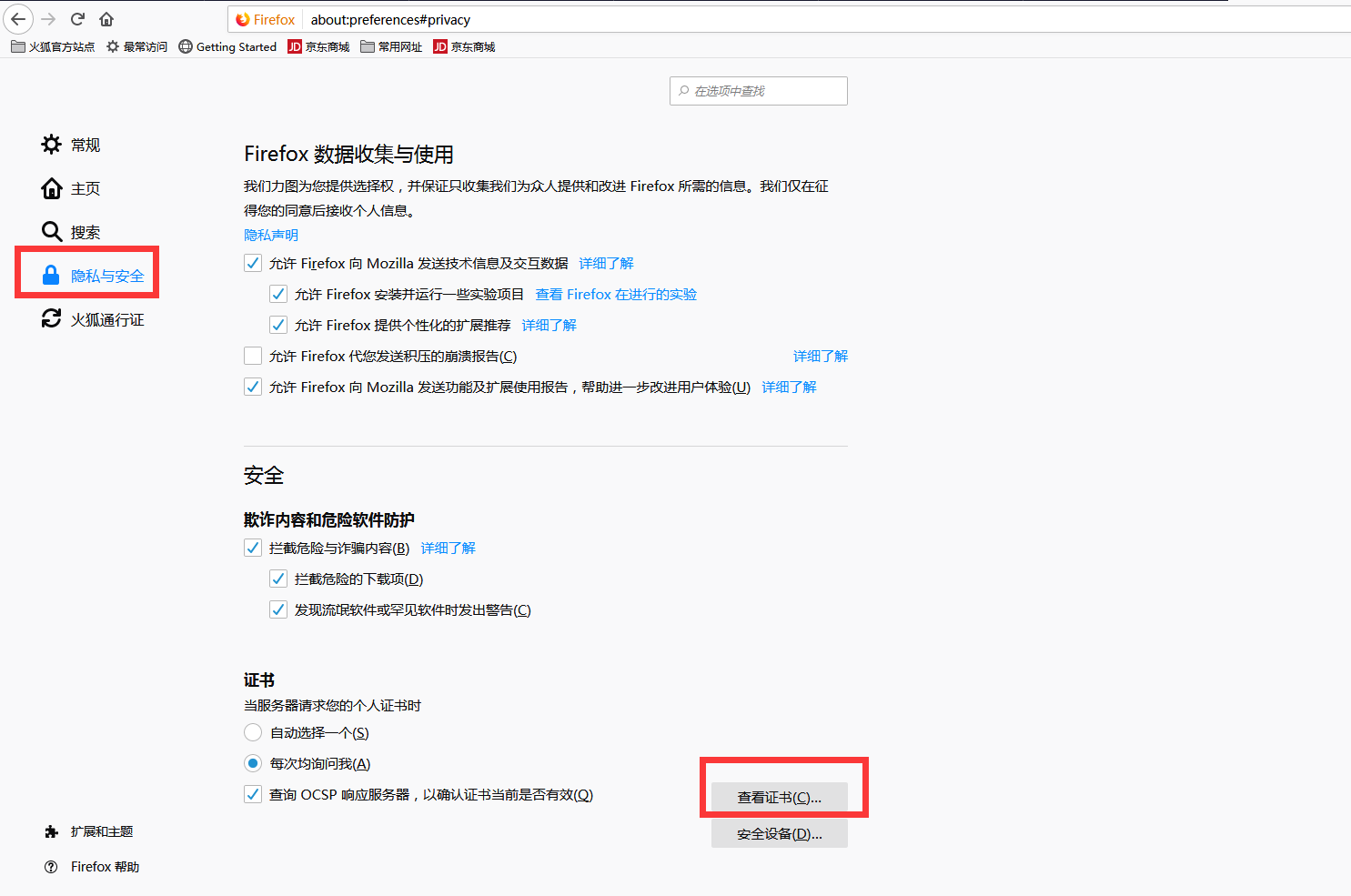Open the 火狐官方站点 bookmark folder
The height and width of the screenshot is (896, 1351).
[x=53, y=46]
